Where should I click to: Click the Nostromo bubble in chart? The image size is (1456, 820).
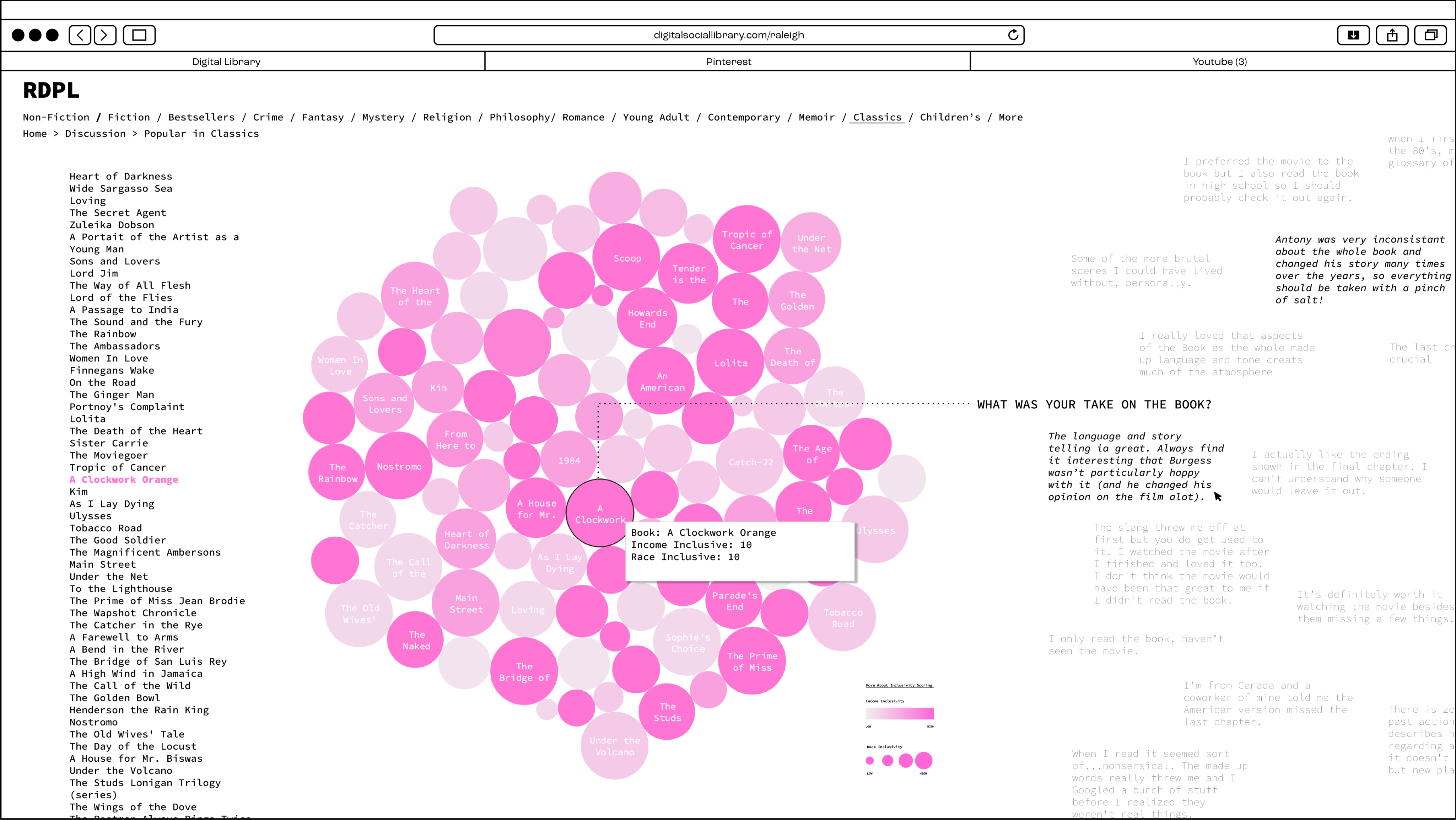pyautogui.click(x=399, y=467)
